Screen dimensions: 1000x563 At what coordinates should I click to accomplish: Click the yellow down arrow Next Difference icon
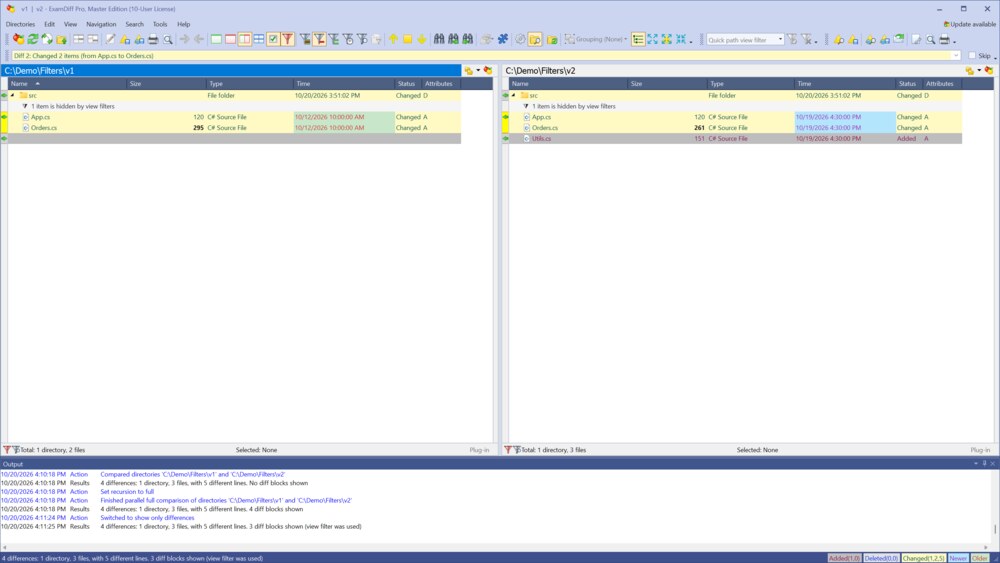[422, 40]
